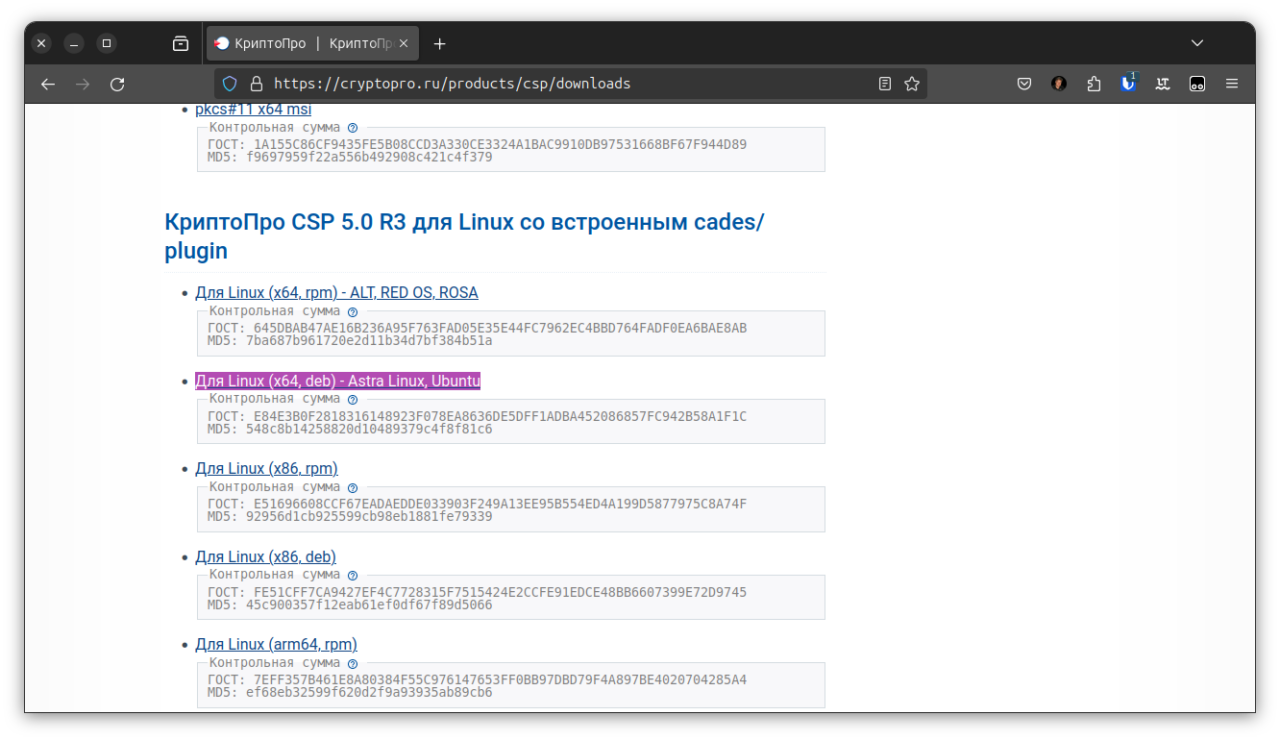1280x740 pixels.
Task: Open a new tab with plus button
Action: click(x=440, y=43)
